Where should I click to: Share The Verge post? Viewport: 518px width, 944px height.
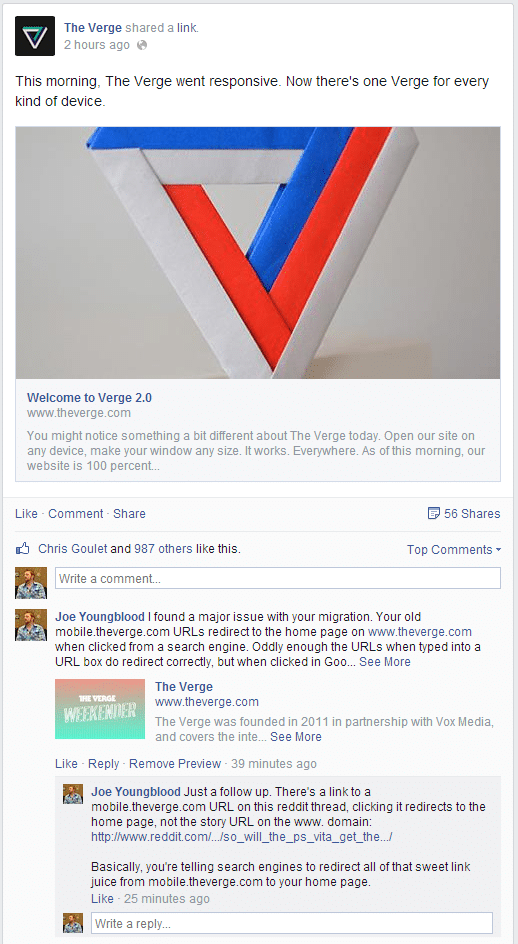click(130, 514)
